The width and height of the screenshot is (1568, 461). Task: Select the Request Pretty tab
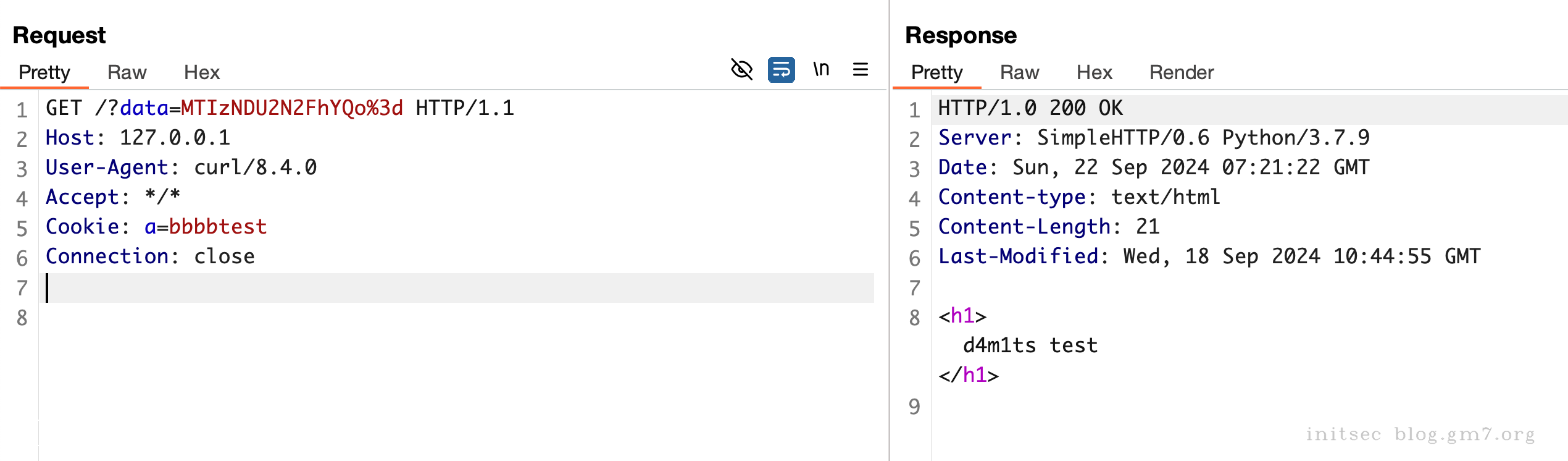pyautogui.click(x=44, y=73)
